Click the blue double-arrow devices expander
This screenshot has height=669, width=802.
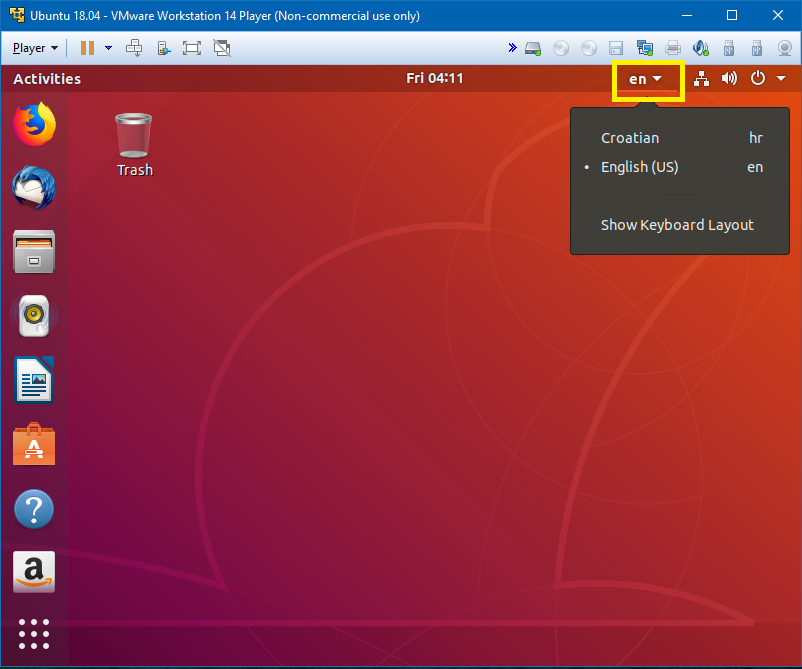[x=512, y=48]
